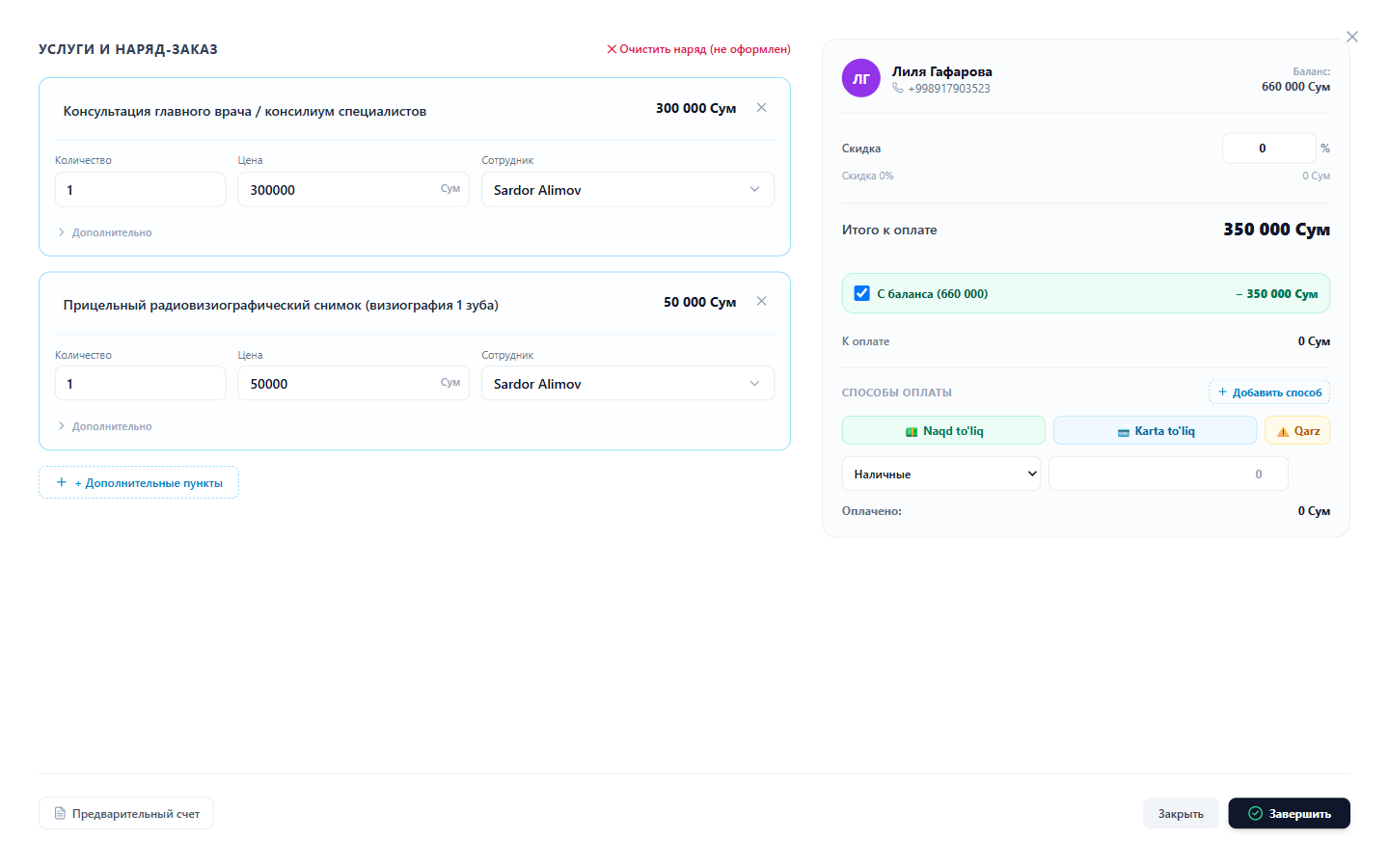Remove the radiovisiography service with its X icon
Viewport: 1389px width, 868px height.
click(x=762, y=302)
